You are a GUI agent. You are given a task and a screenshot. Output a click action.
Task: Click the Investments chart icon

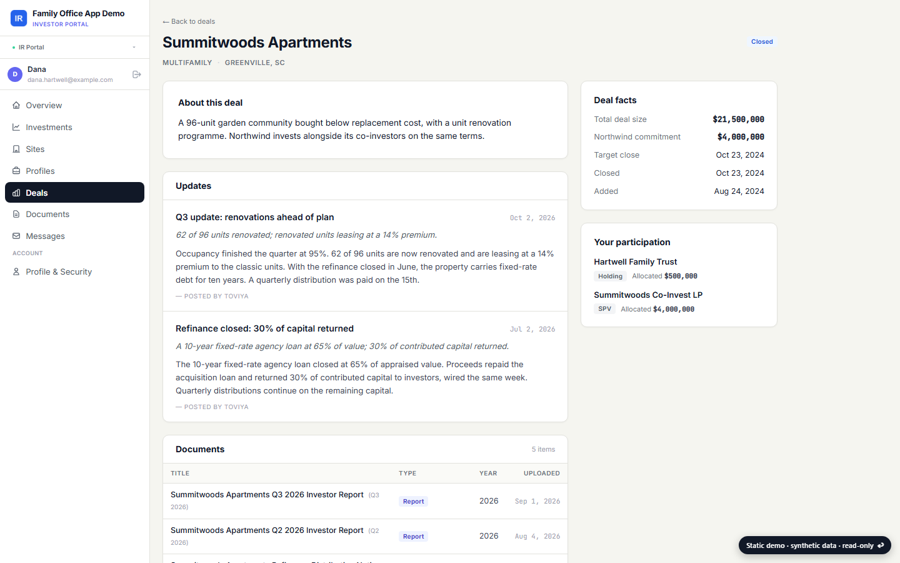(x=16, y=127)
